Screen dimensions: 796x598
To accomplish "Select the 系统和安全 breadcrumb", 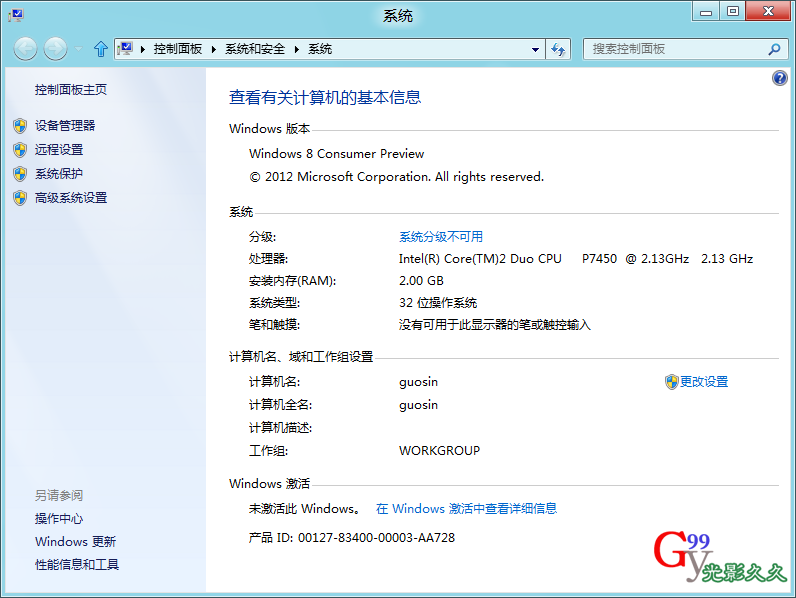I will coord(255,49).
